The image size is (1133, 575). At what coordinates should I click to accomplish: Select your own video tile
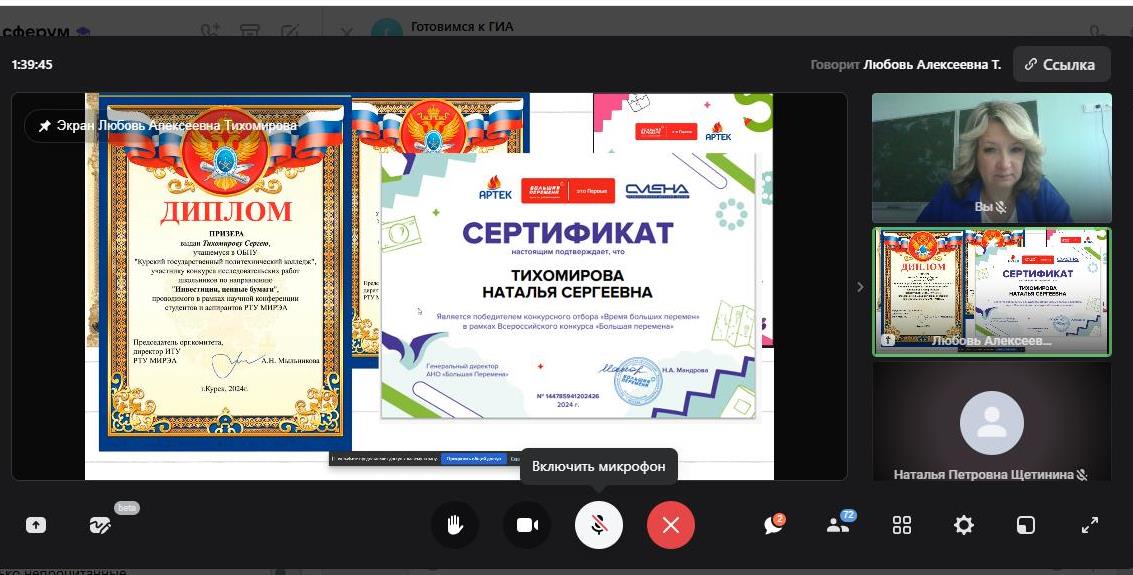(991, 157)
